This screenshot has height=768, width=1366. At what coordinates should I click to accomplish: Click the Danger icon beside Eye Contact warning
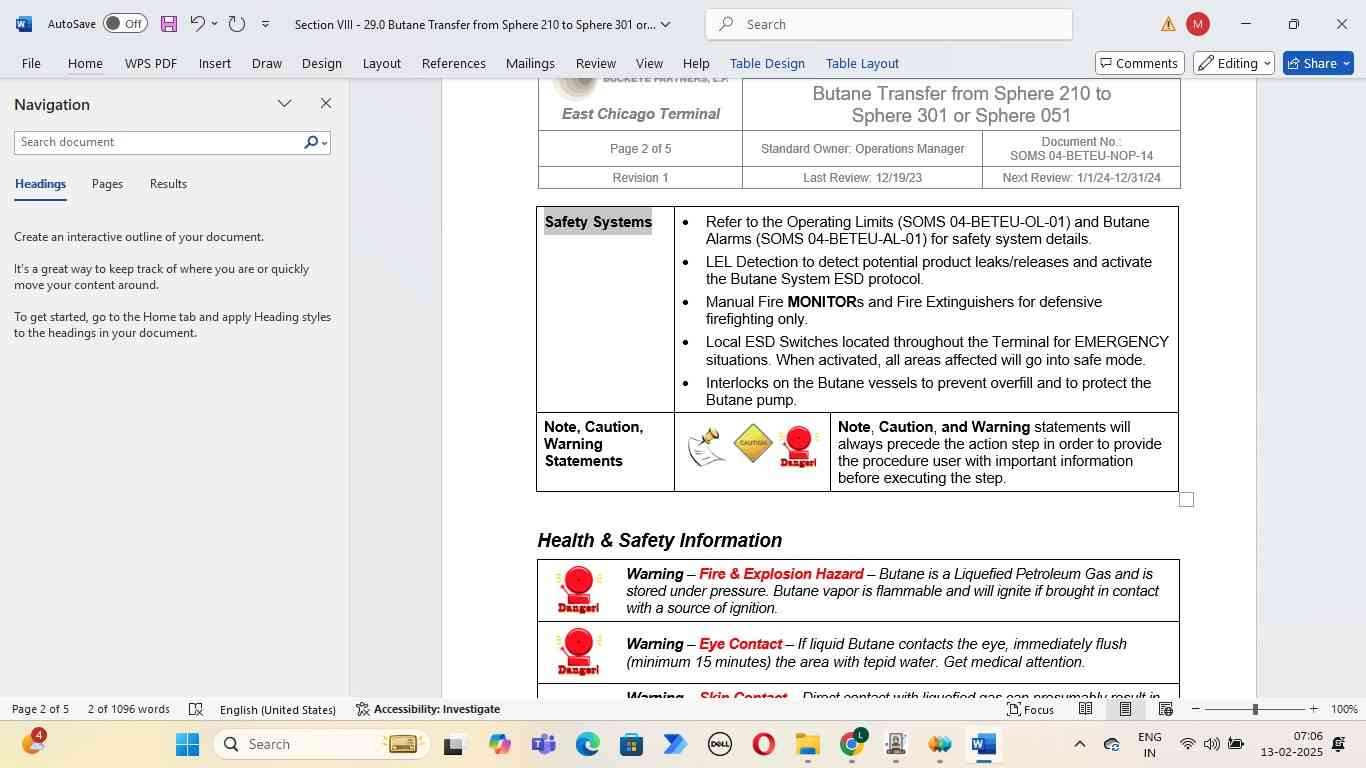[578, 652]
